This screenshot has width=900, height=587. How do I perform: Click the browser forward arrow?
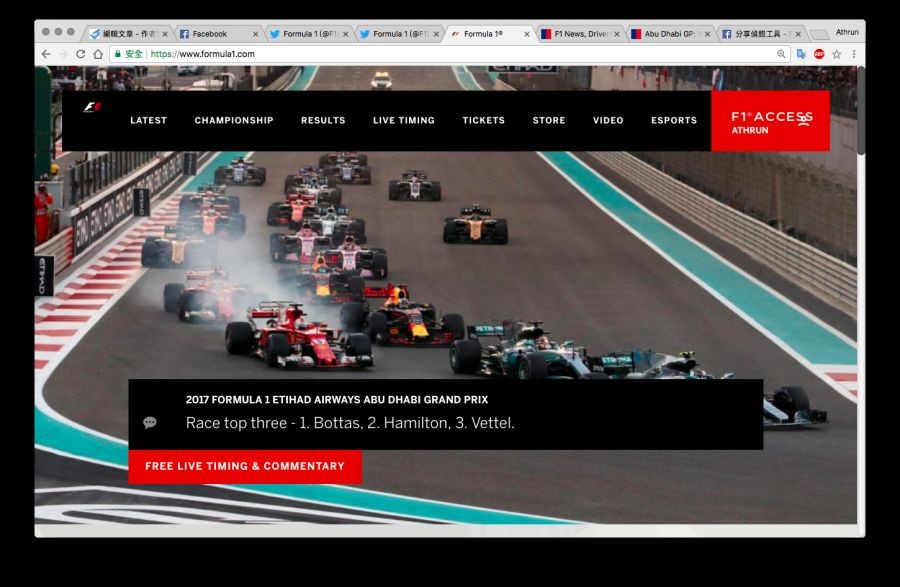tap(63, 54)
